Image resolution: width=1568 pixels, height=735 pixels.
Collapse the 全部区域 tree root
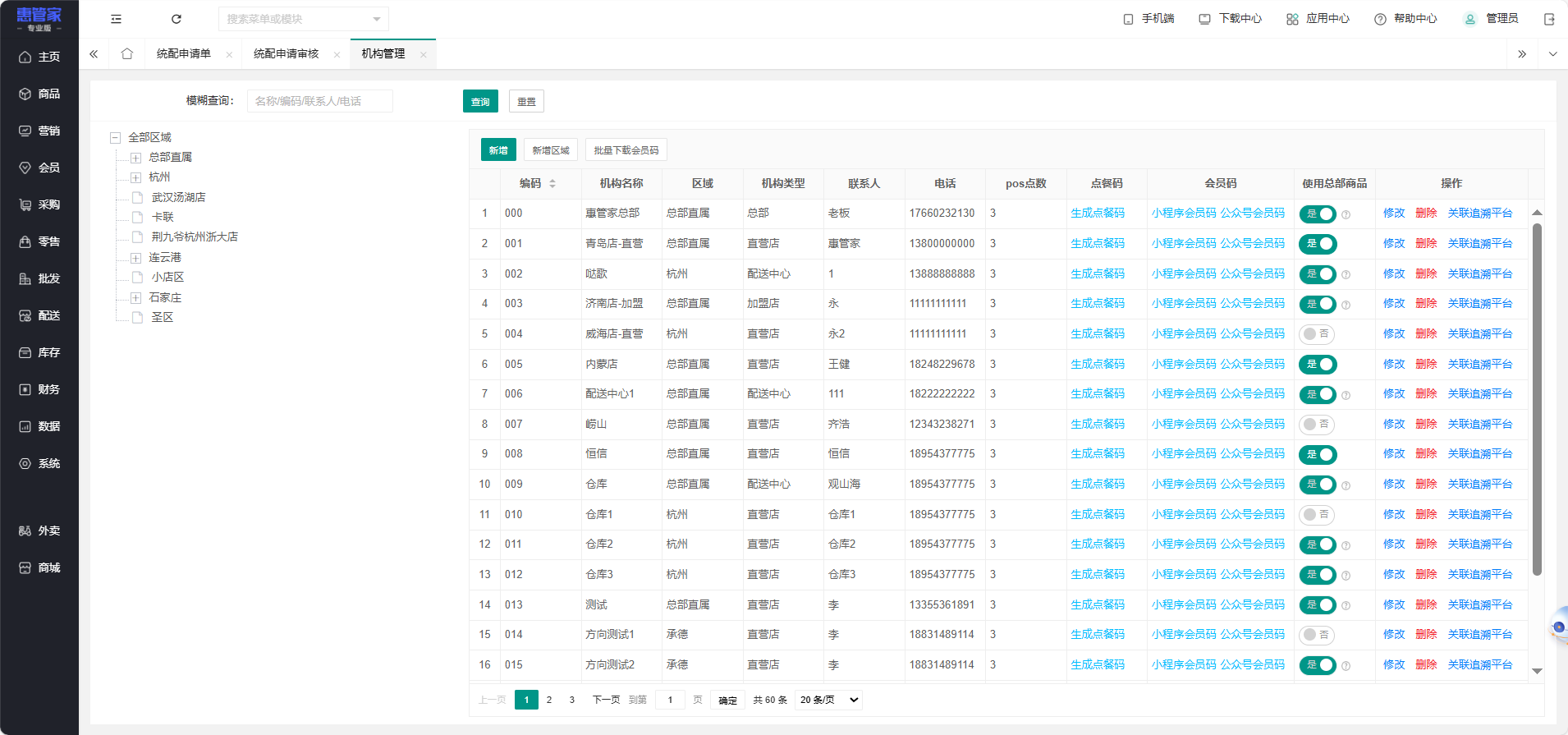tap(116, 138)
